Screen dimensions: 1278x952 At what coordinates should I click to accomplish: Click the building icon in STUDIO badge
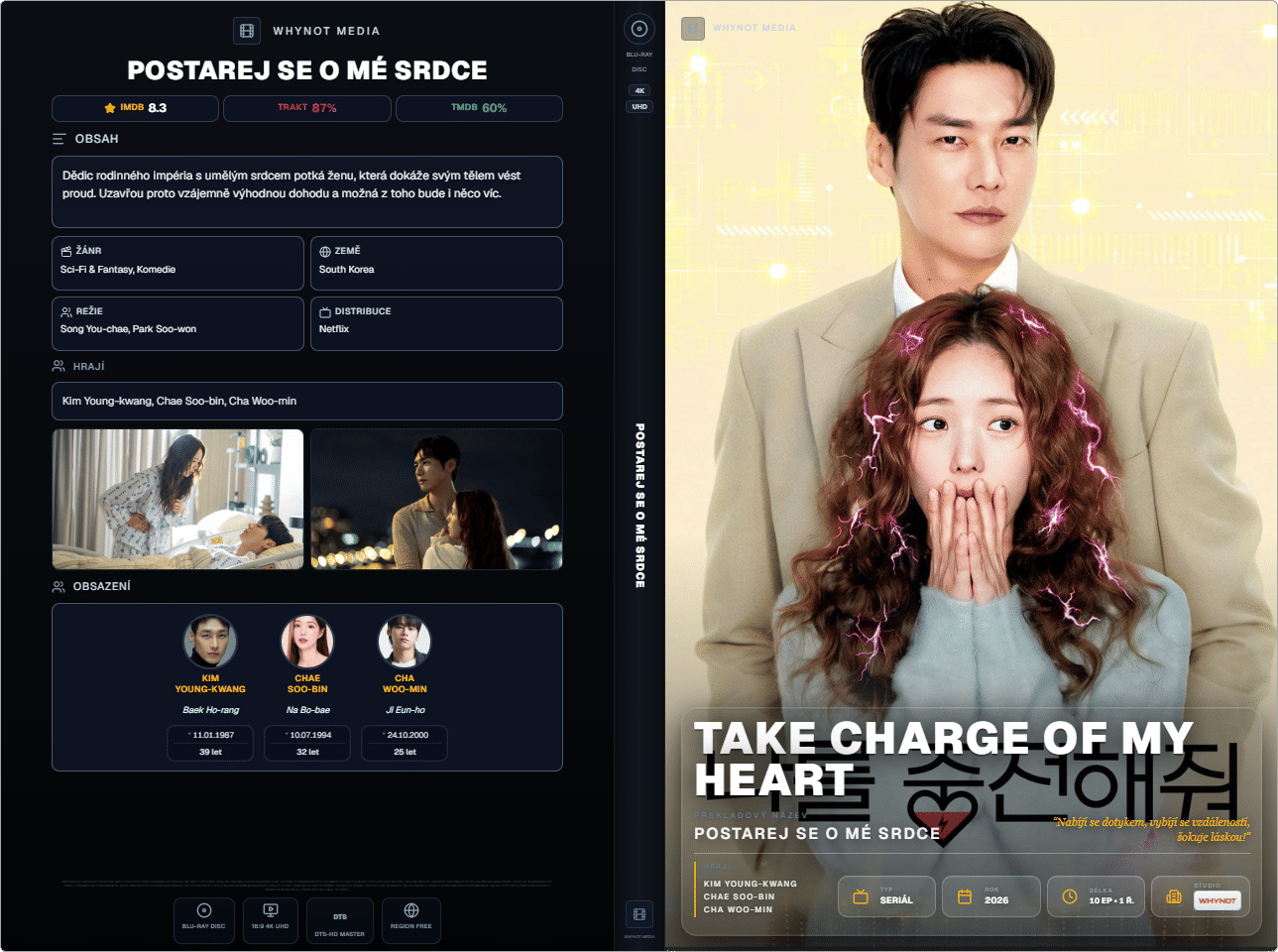pyautogui.click(x=1174, y=896)
